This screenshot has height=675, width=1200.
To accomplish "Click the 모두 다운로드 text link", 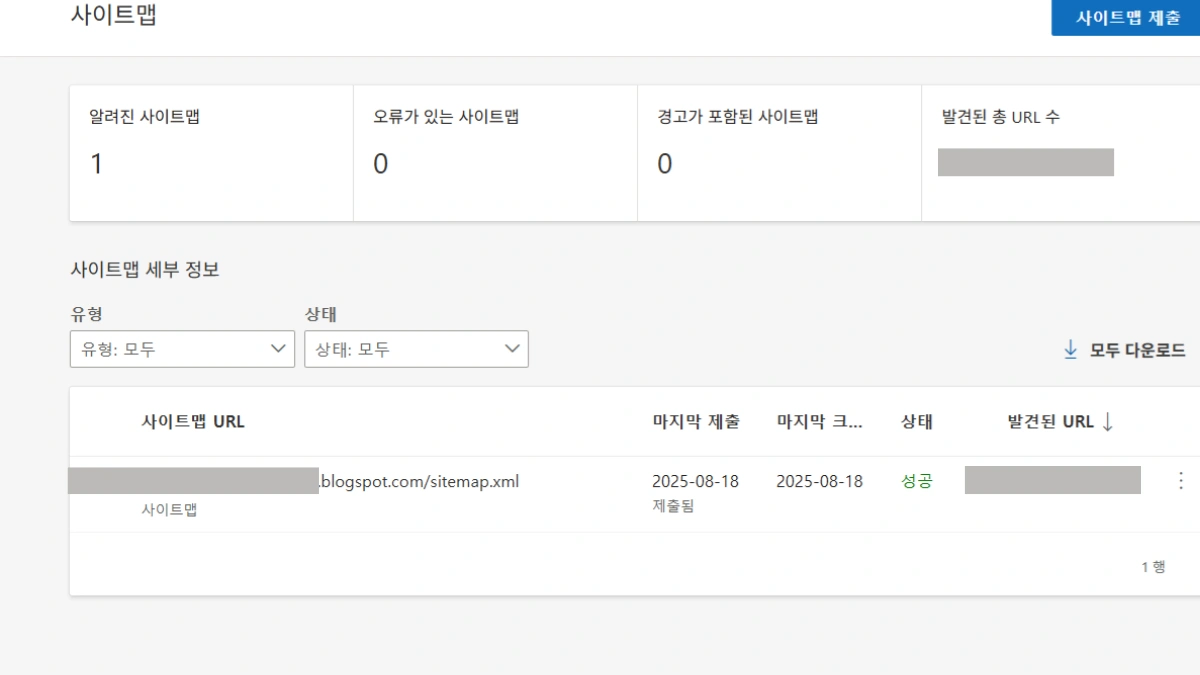I will point(1137,350).
